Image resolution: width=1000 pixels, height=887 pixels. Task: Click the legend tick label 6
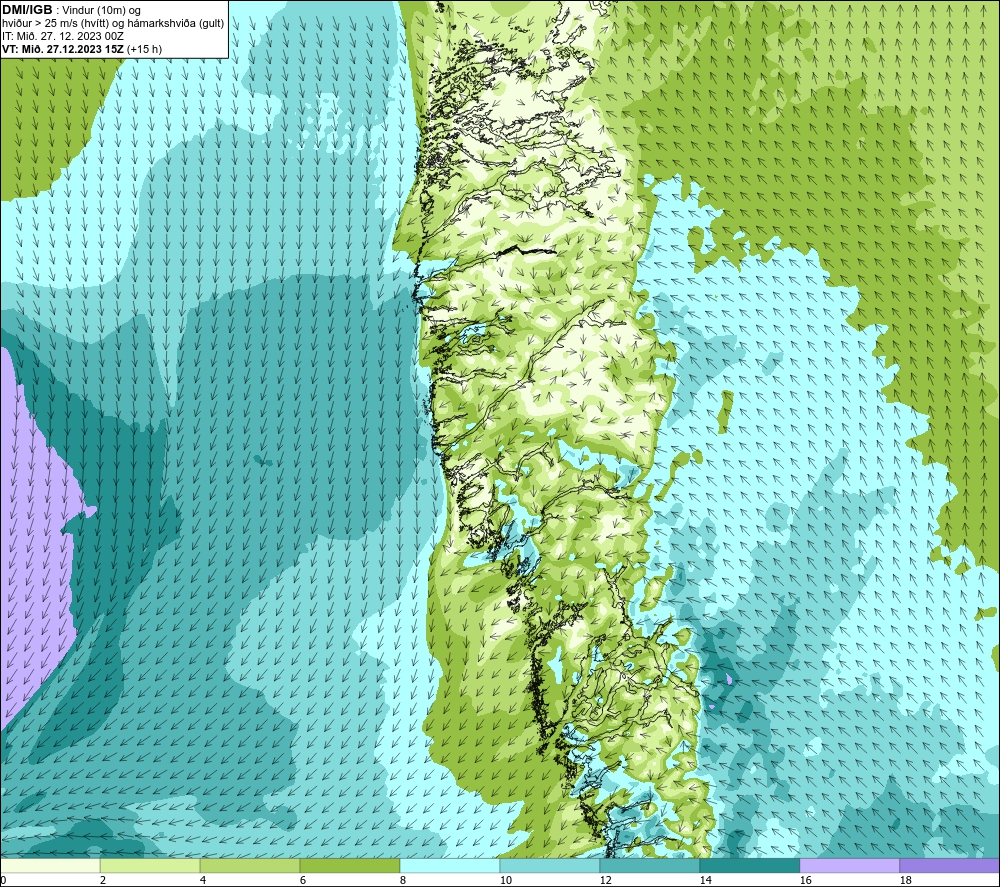click(x=303, y=881)
